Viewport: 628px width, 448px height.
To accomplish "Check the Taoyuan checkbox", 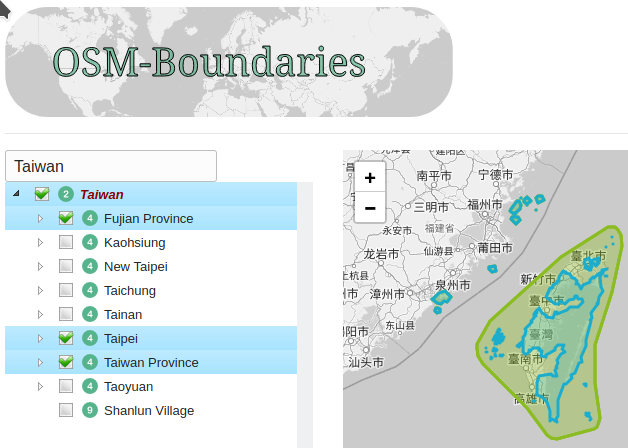I will (66, 386).
